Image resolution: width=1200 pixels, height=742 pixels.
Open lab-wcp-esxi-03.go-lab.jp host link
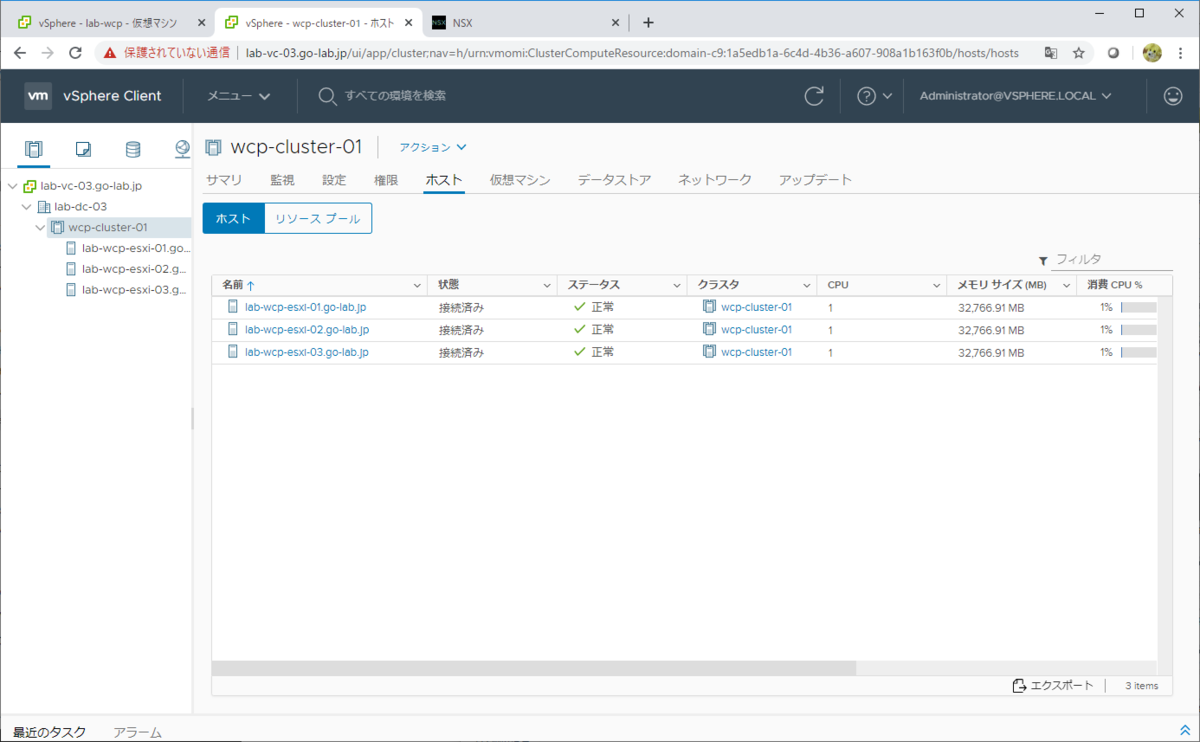point(307,352)
